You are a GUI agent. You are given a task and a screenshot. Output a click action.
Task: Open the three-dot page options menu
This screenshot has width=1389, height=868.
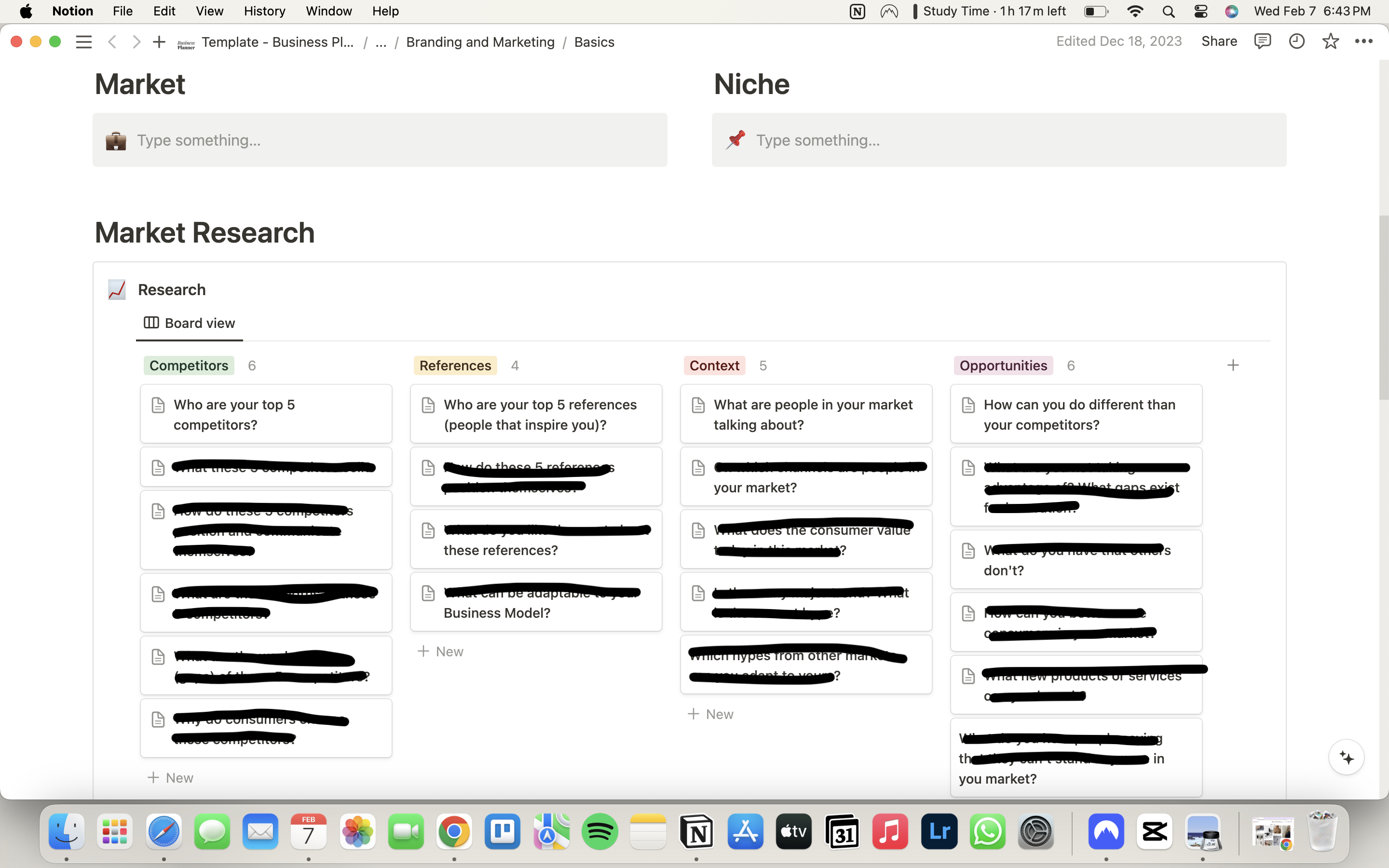point(1364,41)
